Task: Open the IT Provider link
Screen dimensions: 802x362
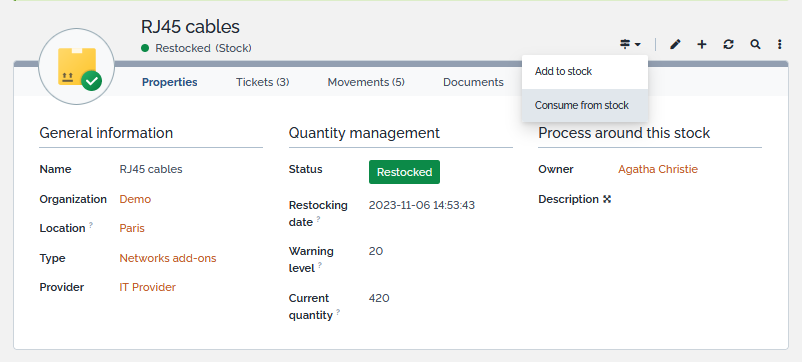Action: tap(147, 287)
